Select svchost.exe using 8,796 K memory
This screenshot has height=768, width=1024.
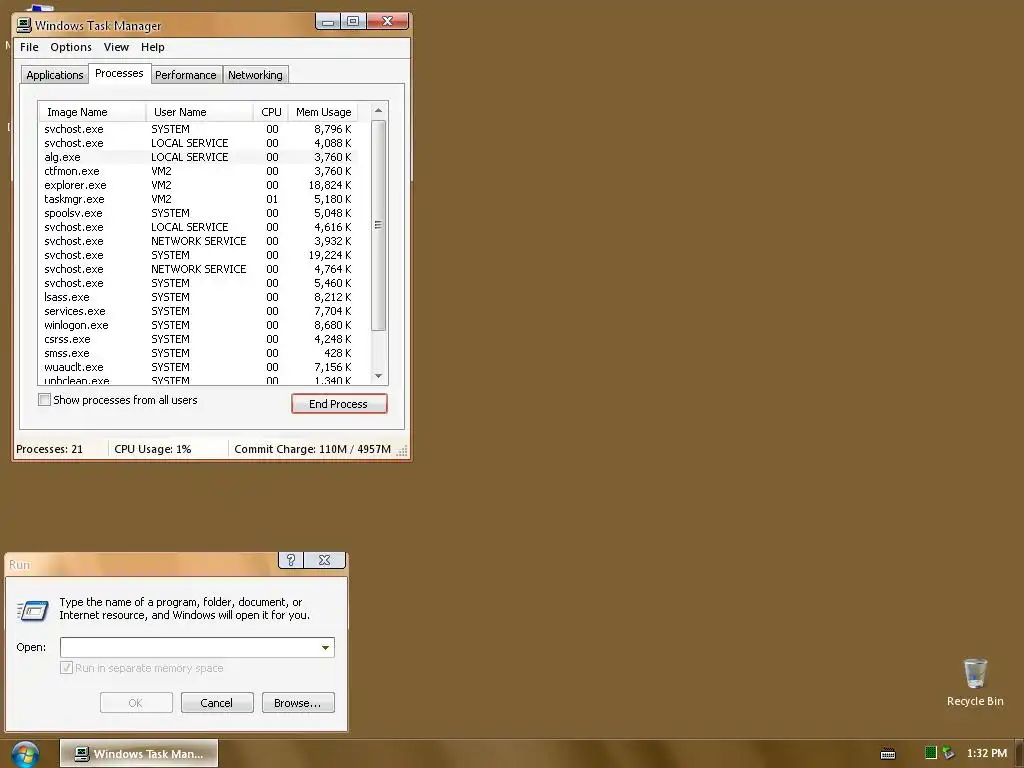[198, 129]
